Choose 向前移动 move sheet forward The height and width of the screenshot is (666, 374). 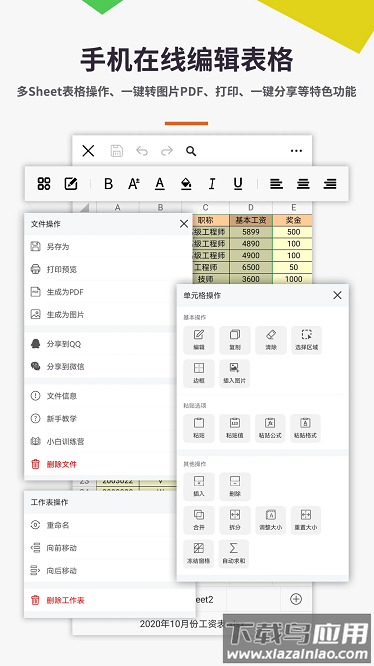(x=100, y=548)
